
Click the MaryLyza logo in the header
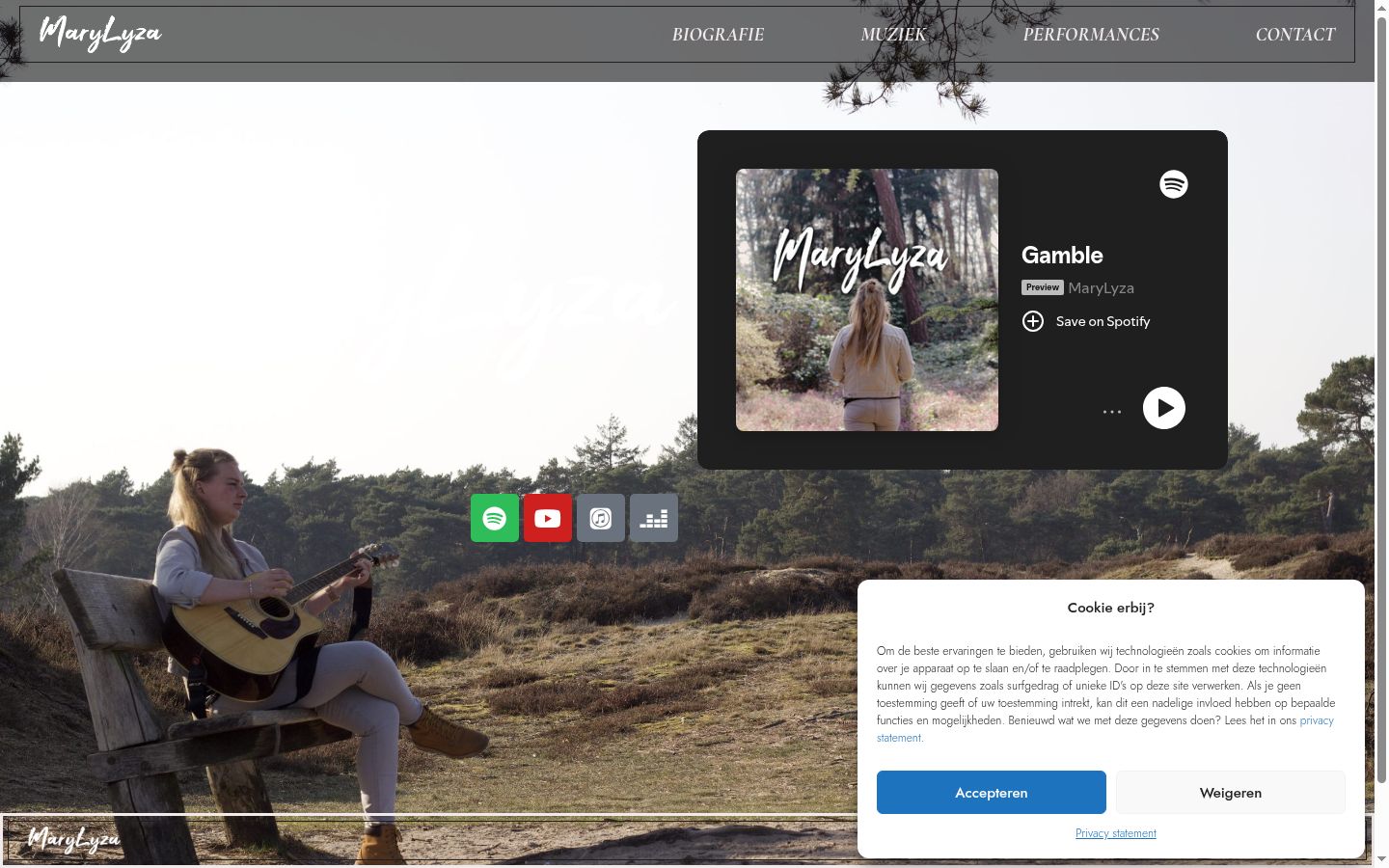(x=100, y=34)
